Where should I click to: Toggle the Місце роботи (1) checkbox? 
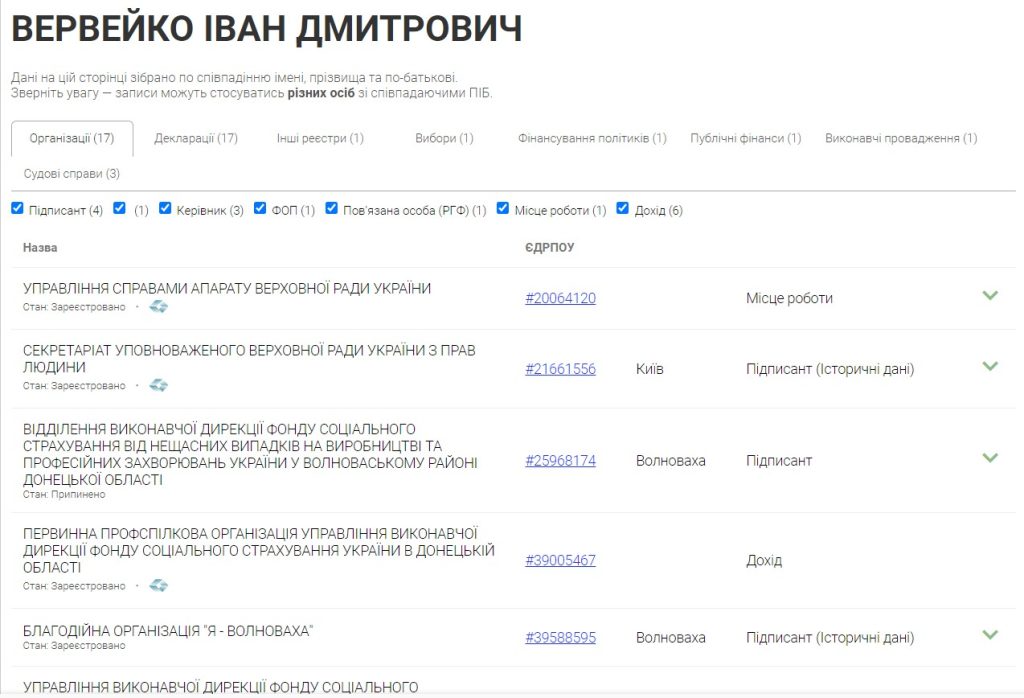pyautogui.click(x=503, y=209)
